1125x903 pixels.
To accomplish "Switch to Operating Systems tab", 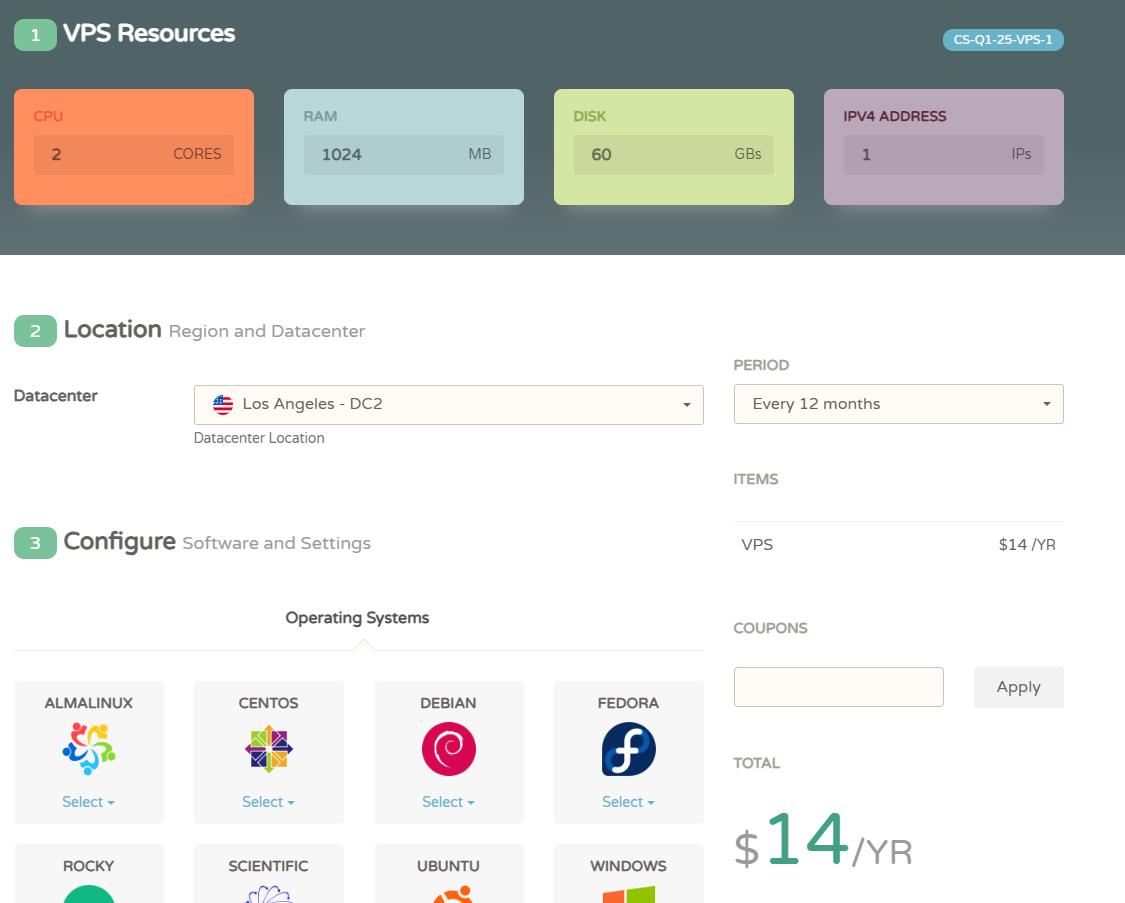I will 357,618.
